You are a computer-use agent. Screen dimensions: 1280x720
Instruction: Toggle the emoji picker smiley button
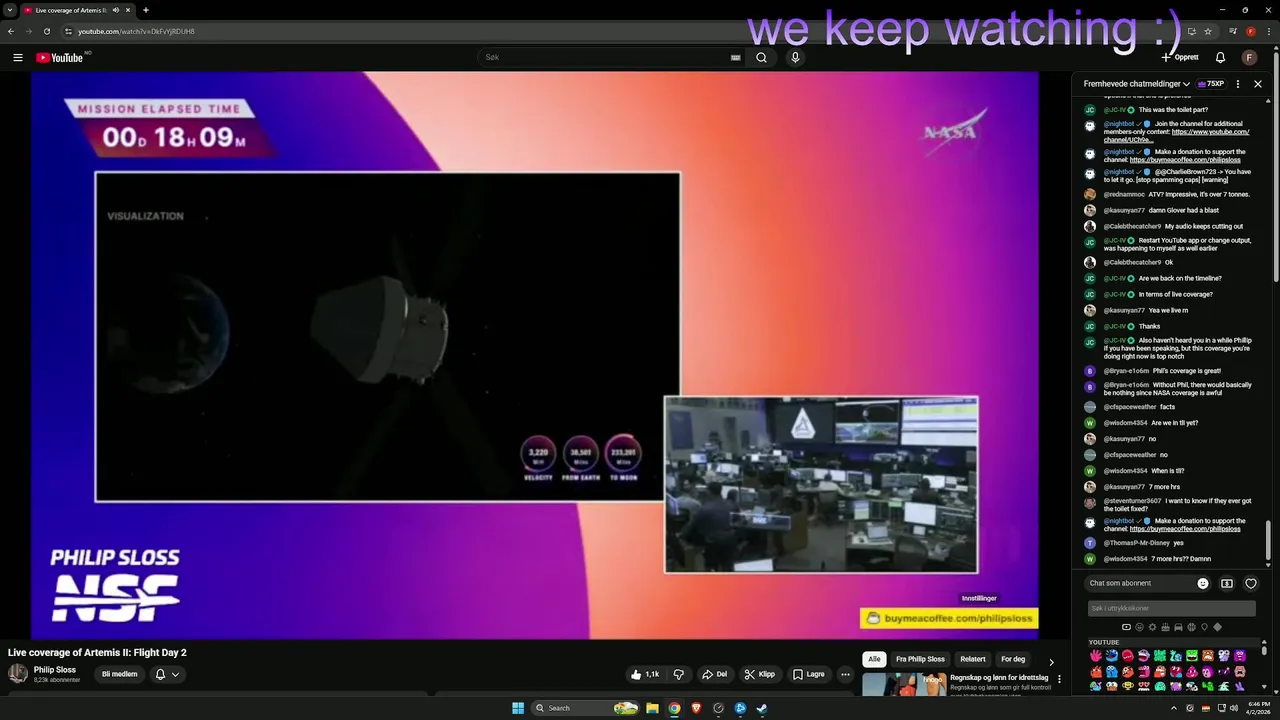1203,583
